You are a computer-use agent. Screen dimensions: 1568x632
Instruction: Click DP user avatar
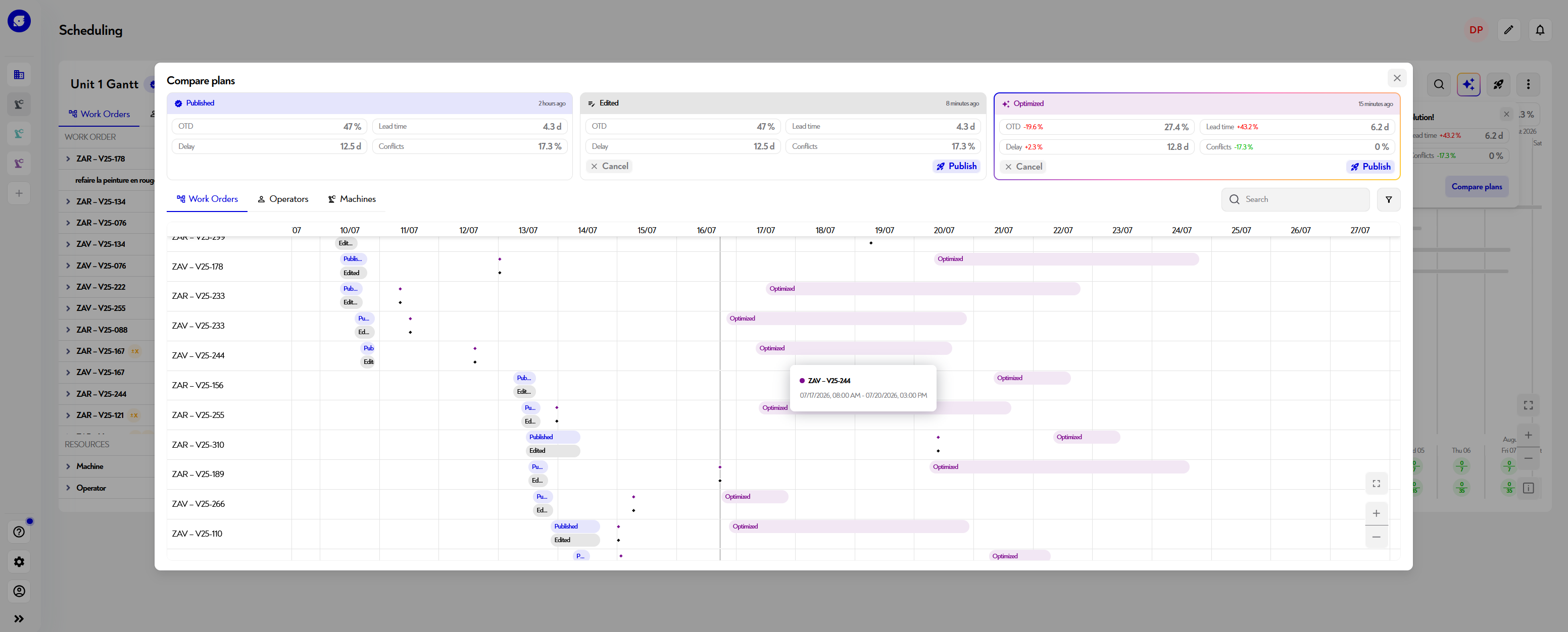[x=1476, y=30]
